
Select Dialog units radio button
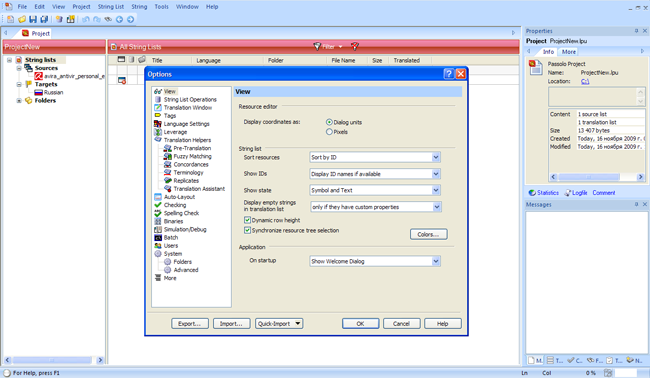click(x=329, y=122)
